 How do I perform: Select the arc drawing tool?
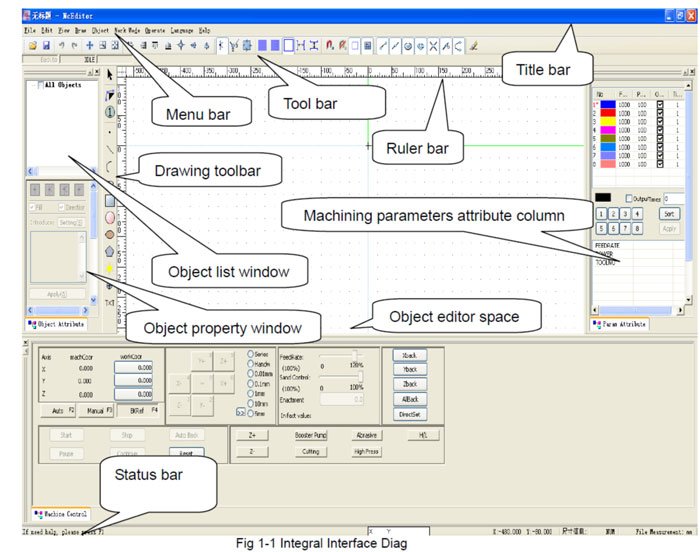pyautogui.click(x=109, y=167)
